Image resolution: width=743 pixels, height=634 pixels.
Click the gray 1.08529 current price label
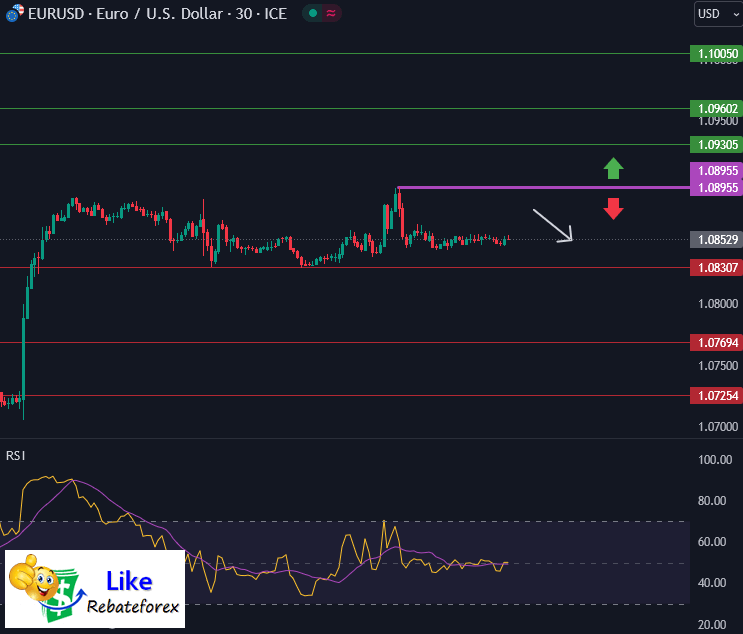(x=715, y=240)
